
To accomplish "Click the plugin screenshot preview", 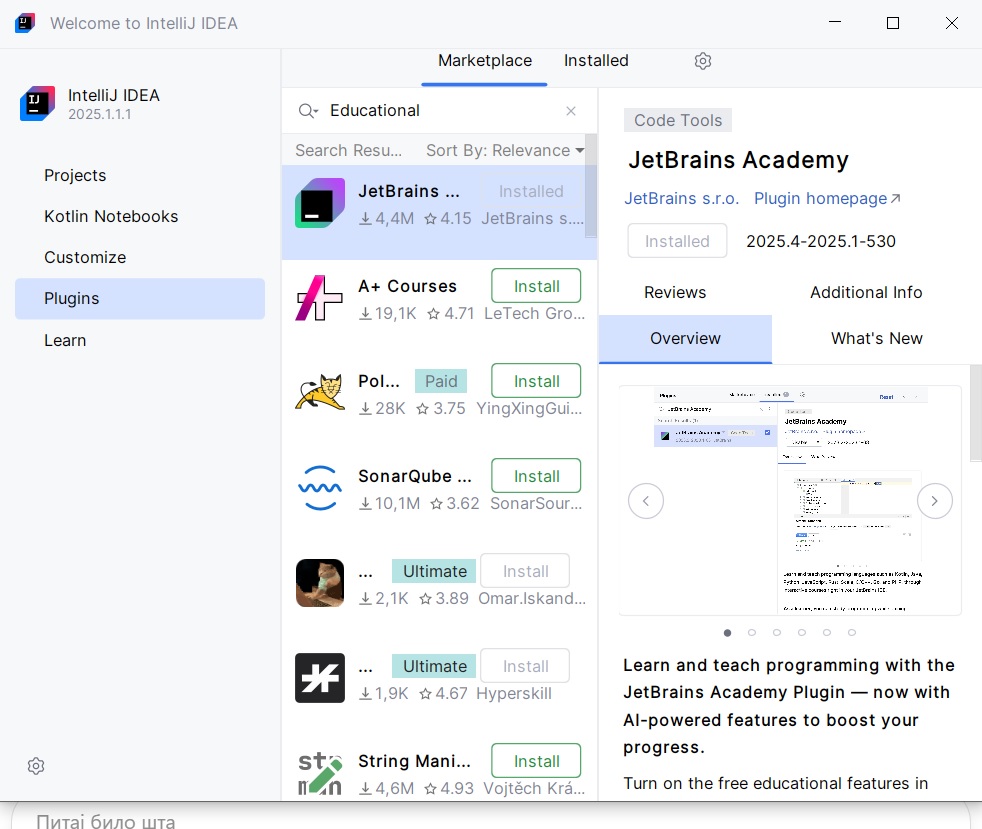I will pos(790,500).
